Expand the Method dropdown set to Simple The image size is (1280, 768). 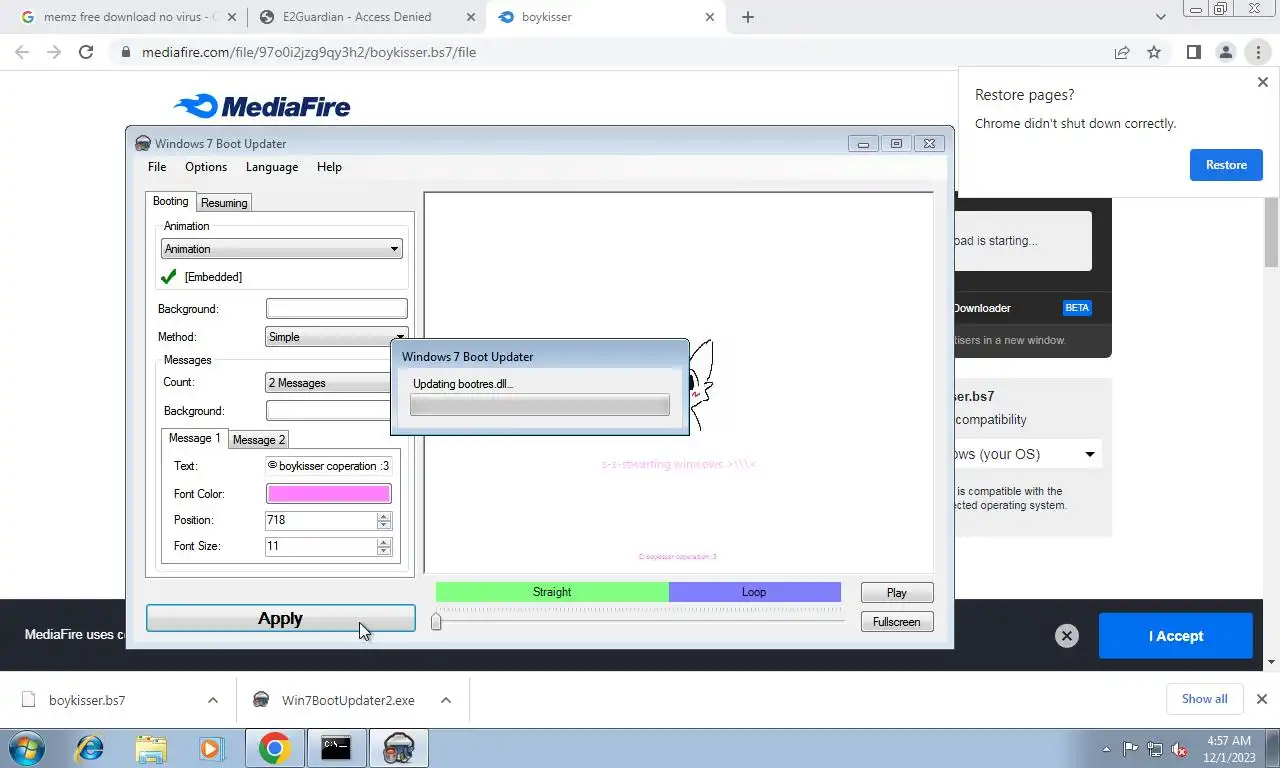point(336,337)
